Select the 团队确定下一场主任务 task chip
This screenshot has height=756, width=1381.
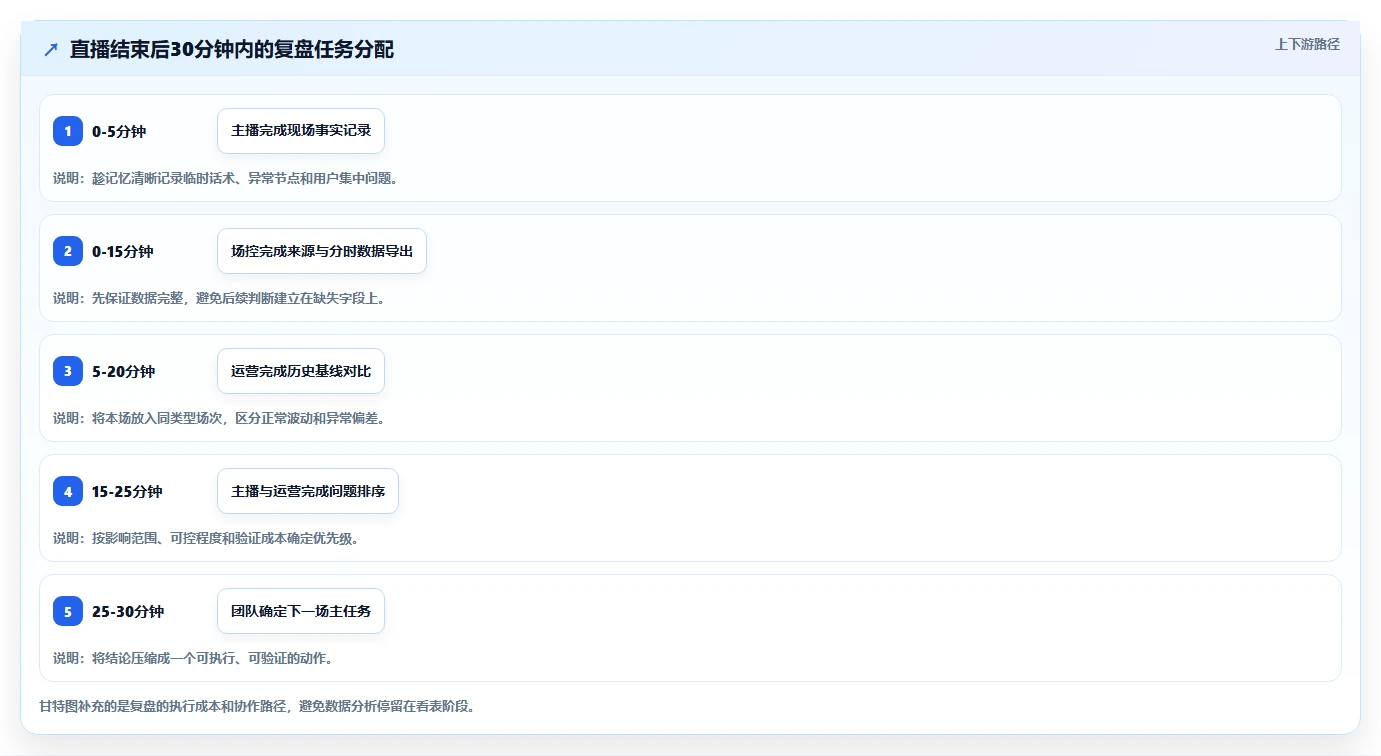tap(301, 611)
